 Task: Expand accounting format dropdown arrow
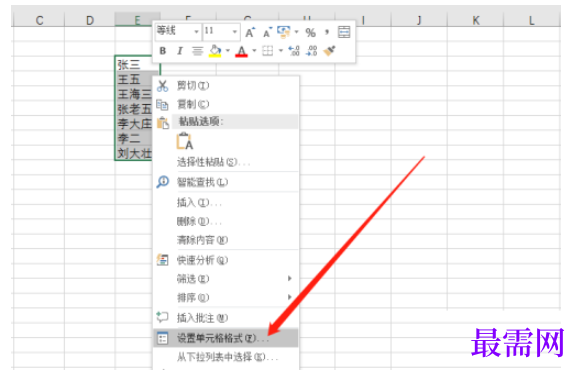coord(296,32)
